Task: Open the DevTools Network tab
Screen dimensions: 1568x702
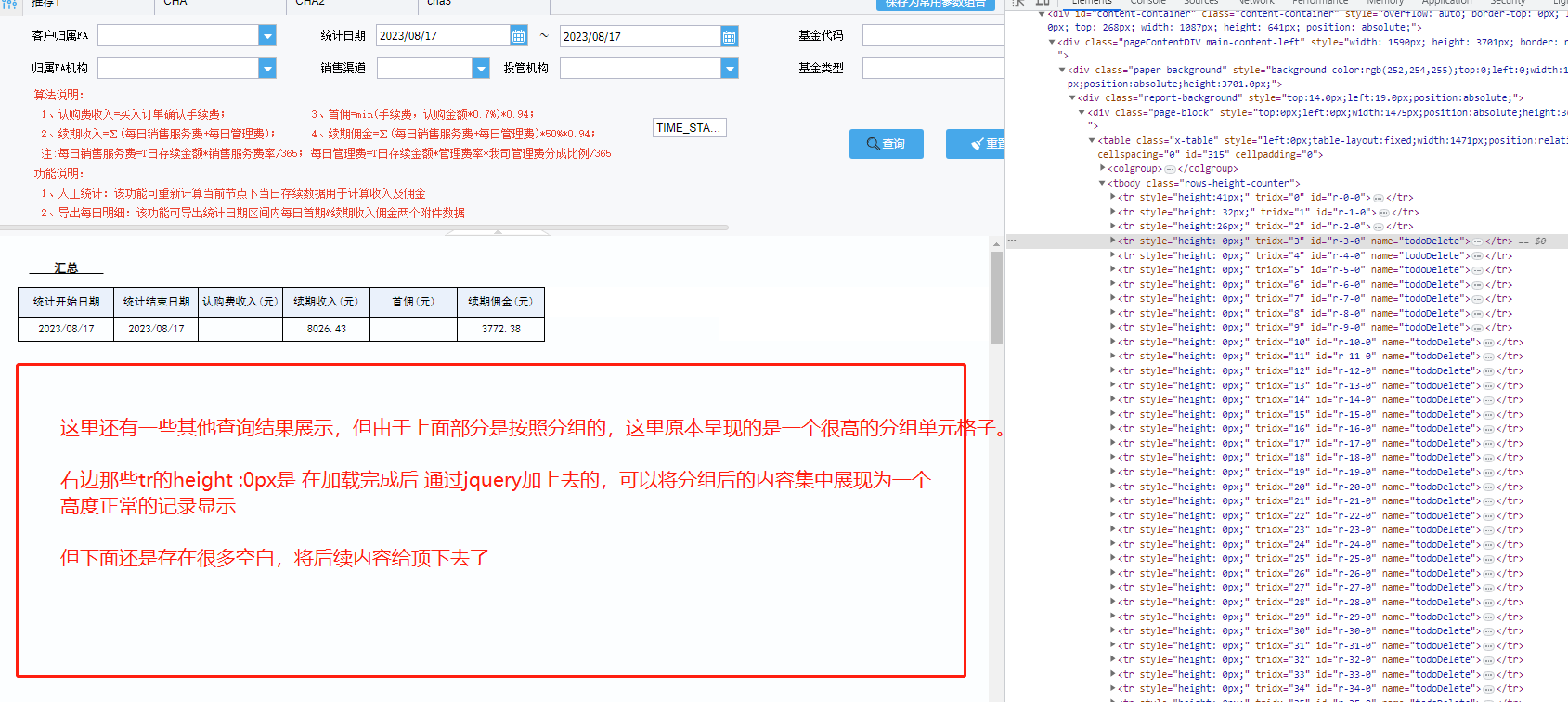Action: point(1255,3)
